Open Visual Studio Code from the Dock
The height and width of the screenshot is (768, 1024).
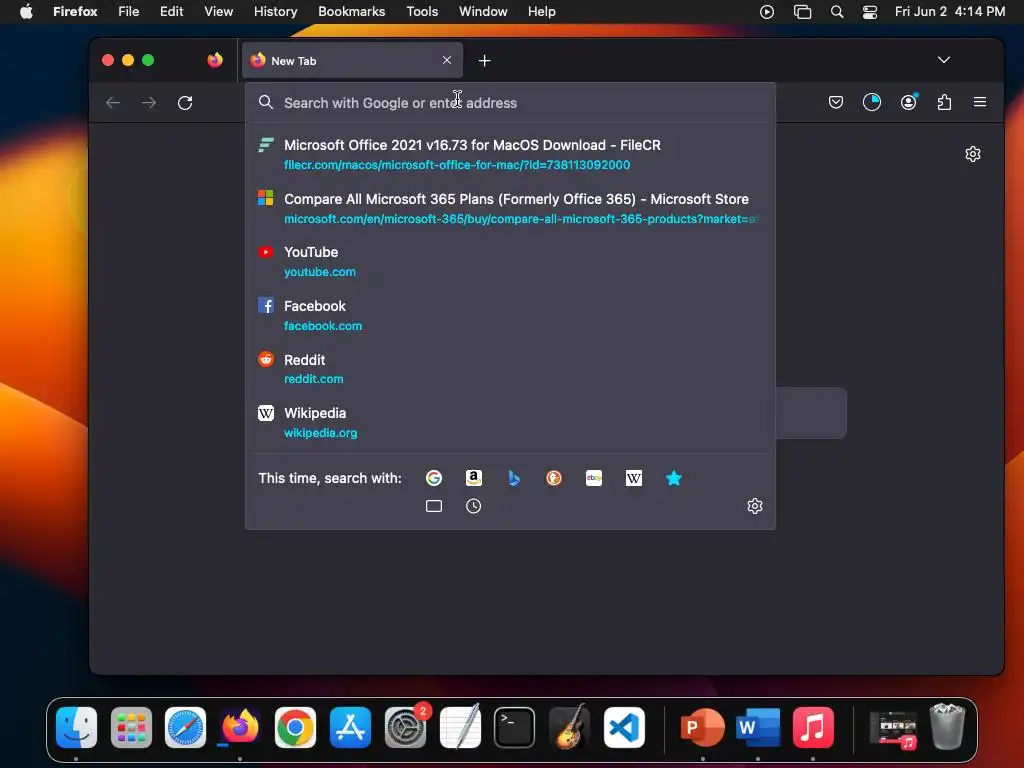tap(624, 727)
